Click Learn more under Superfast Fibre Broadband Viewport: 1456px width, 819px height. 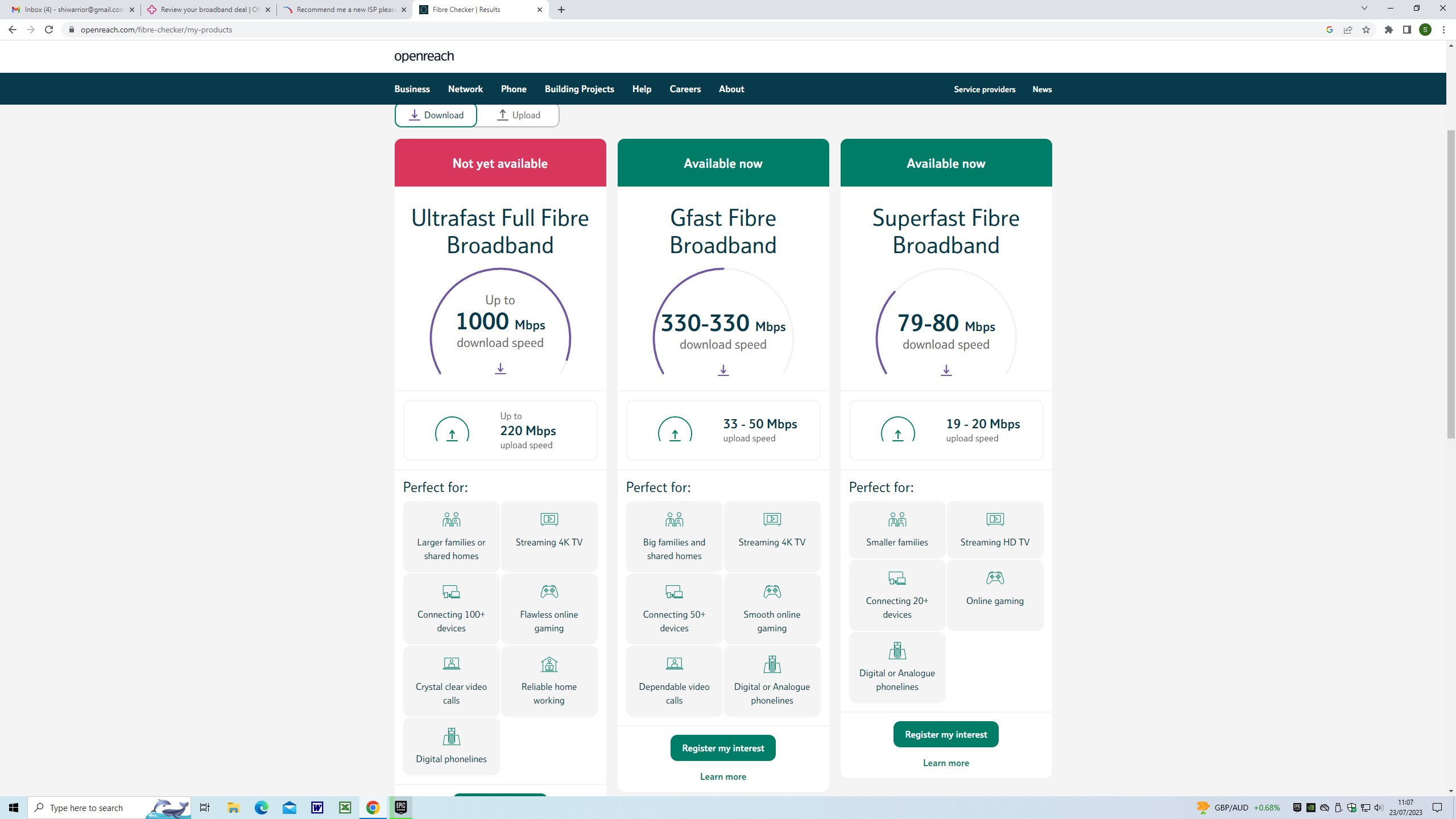coord(945,763)
